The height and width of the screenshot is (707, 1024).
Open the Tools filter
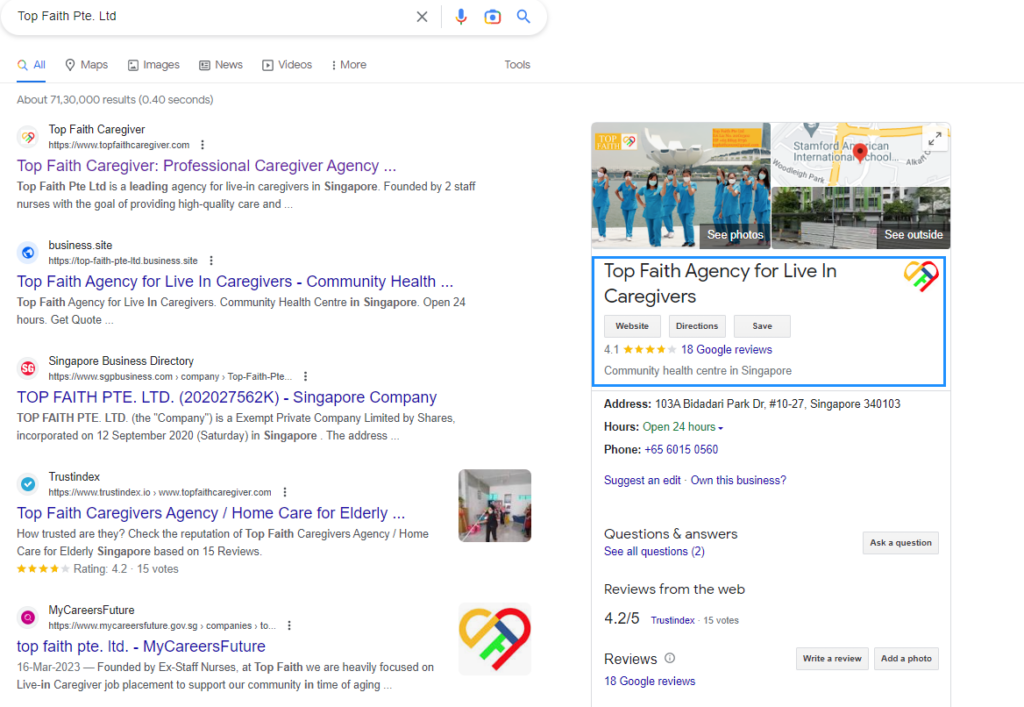(x=517, y=65)
